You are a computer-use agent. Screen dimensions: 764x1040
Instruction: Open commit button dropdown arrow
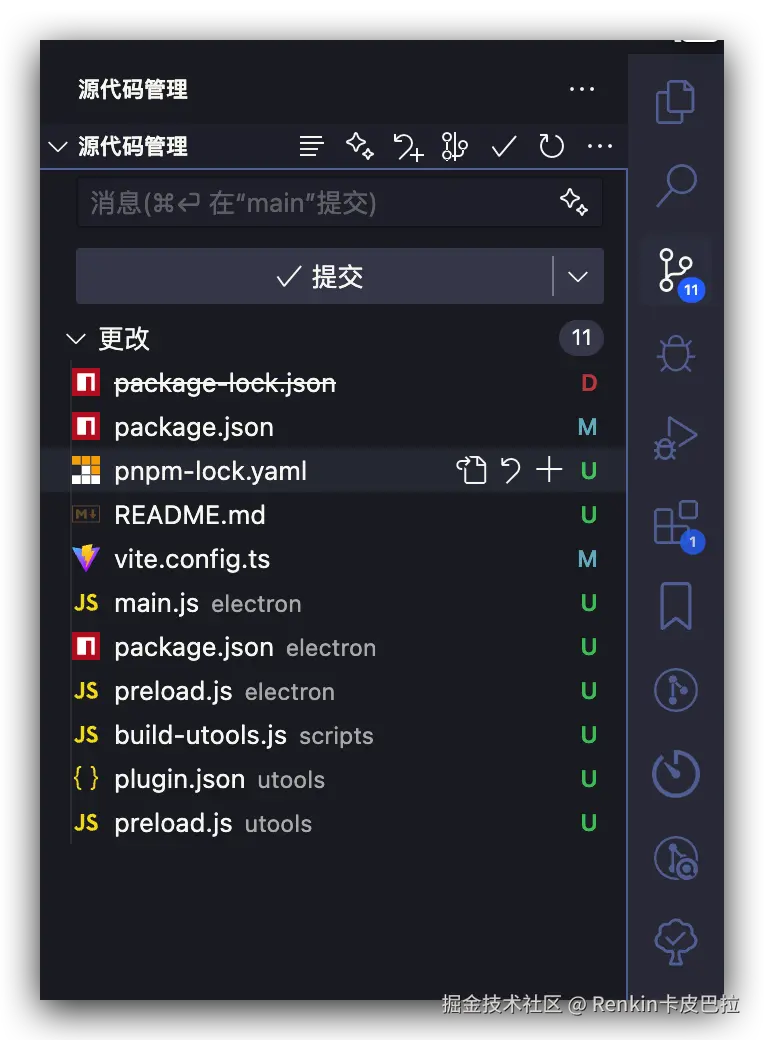(x=578, y=277)
